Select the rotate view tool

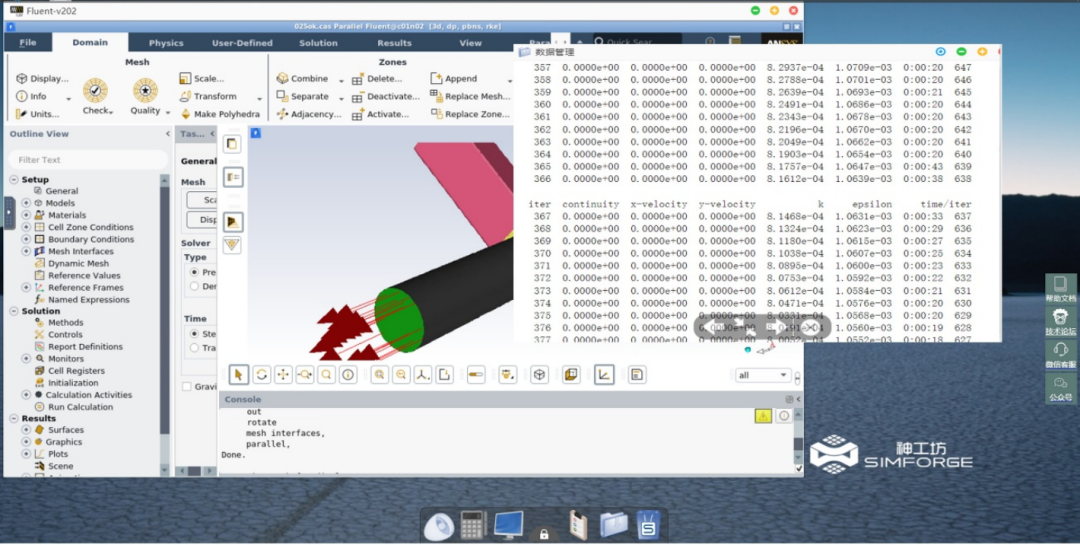pos(262,375)
